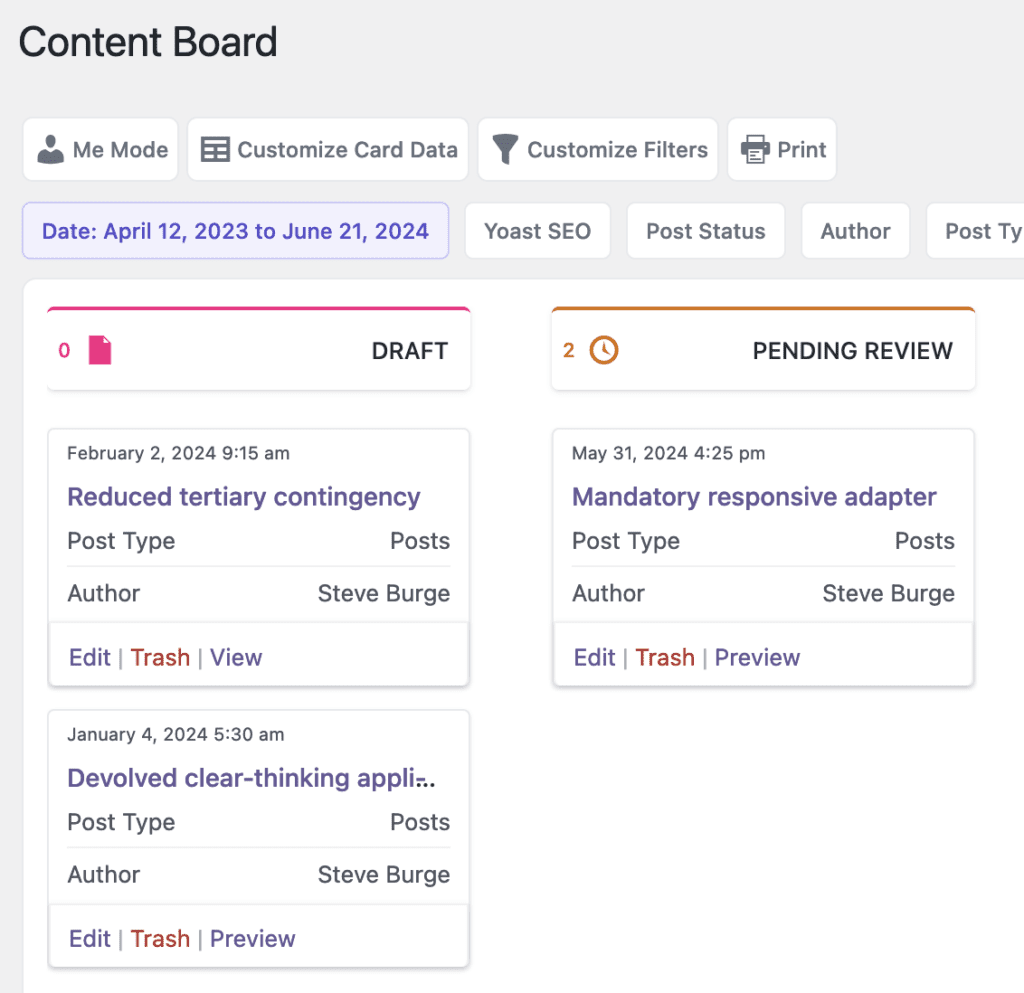Screen dimensions: 1024x993
Task: Open the Author filter
Action: pos(855,231)
